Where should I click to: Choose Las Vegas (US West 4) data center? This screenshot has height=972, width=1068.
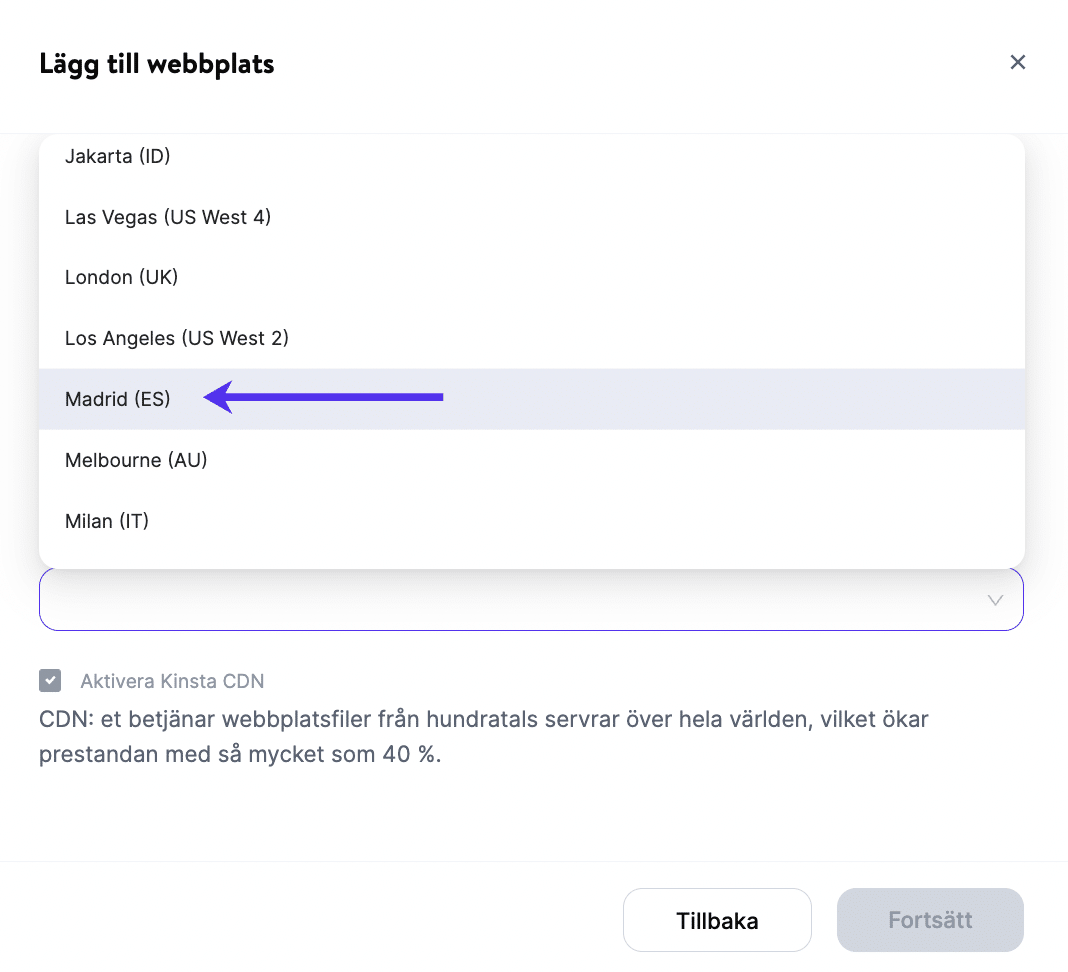[168, 217]
